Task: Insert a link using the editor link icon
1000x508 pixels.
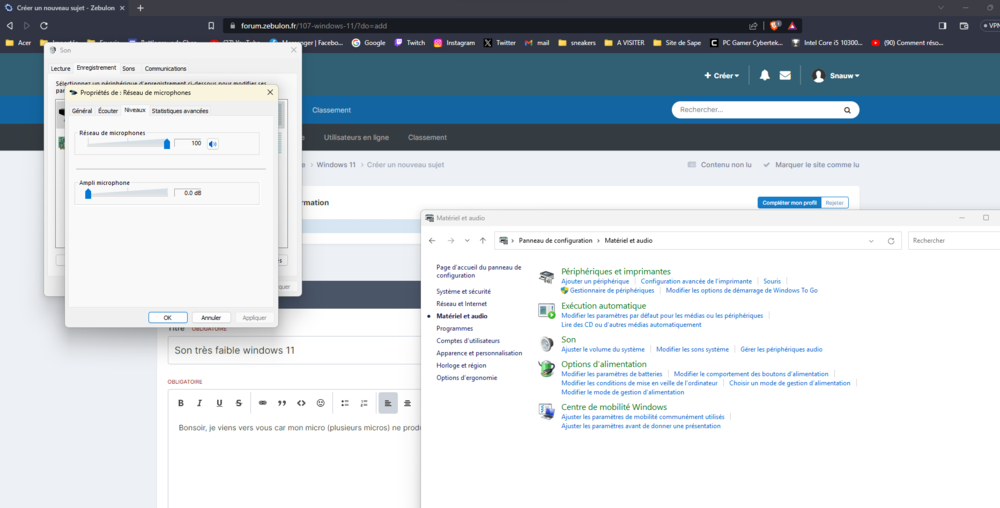Action: [263, 403]
